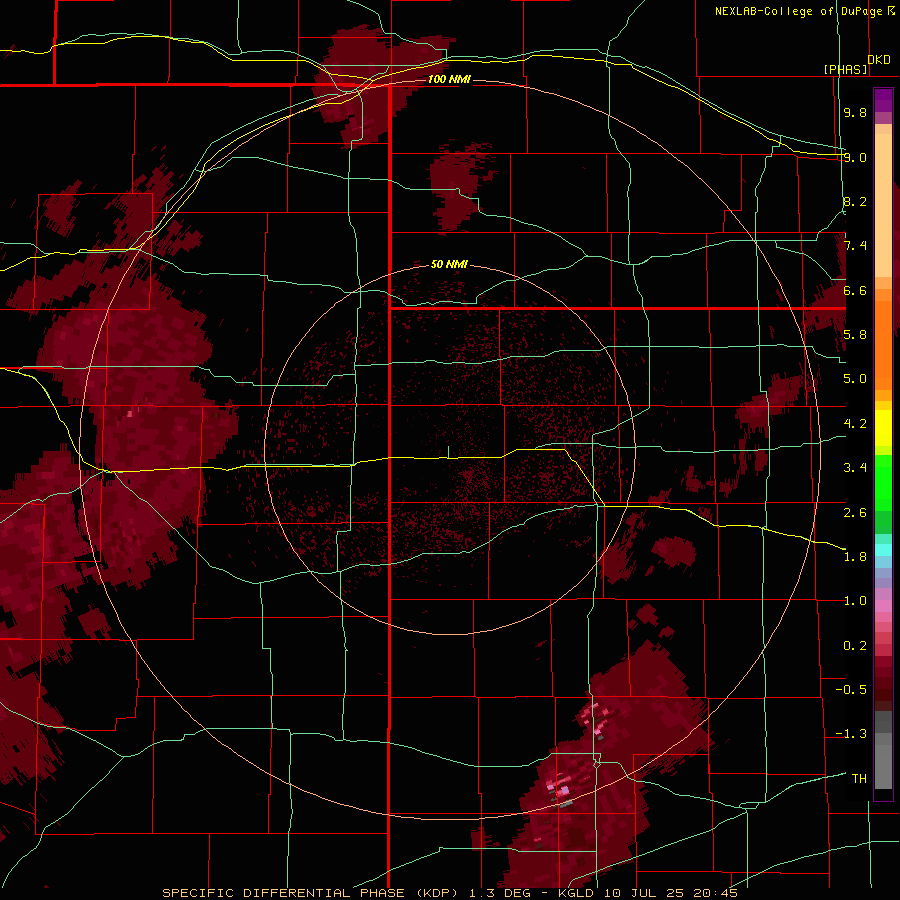The height and width of the screenshot is (900, 900).
Task: Click the 100 NMI range ring label
Action: tap(449, 79)
